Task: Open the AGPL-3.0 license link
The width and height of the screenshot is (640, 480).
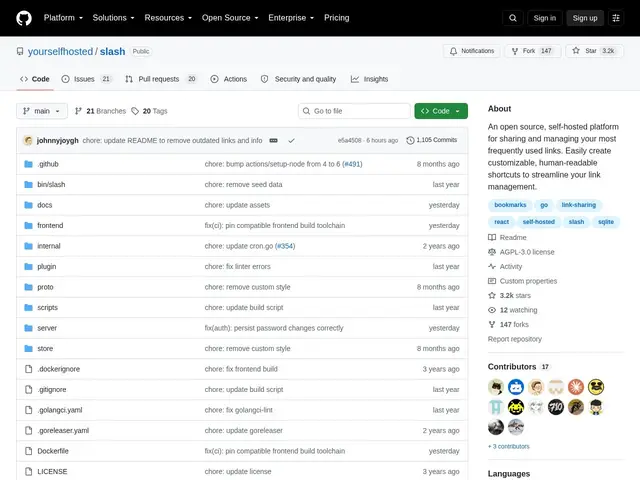Action: click(521, 252)
